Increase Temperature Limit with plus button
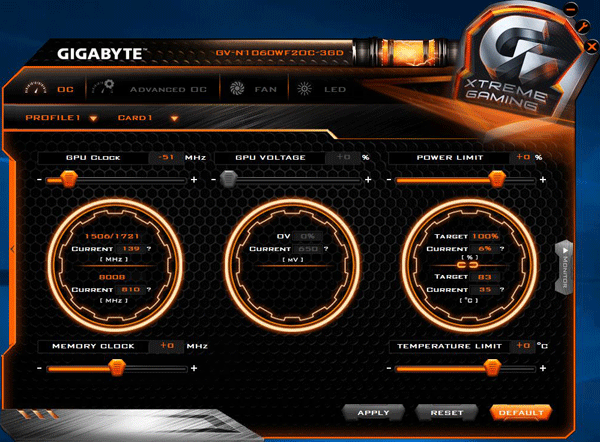The height and width of the screenshot is (442, 600). tap(543, 368)
